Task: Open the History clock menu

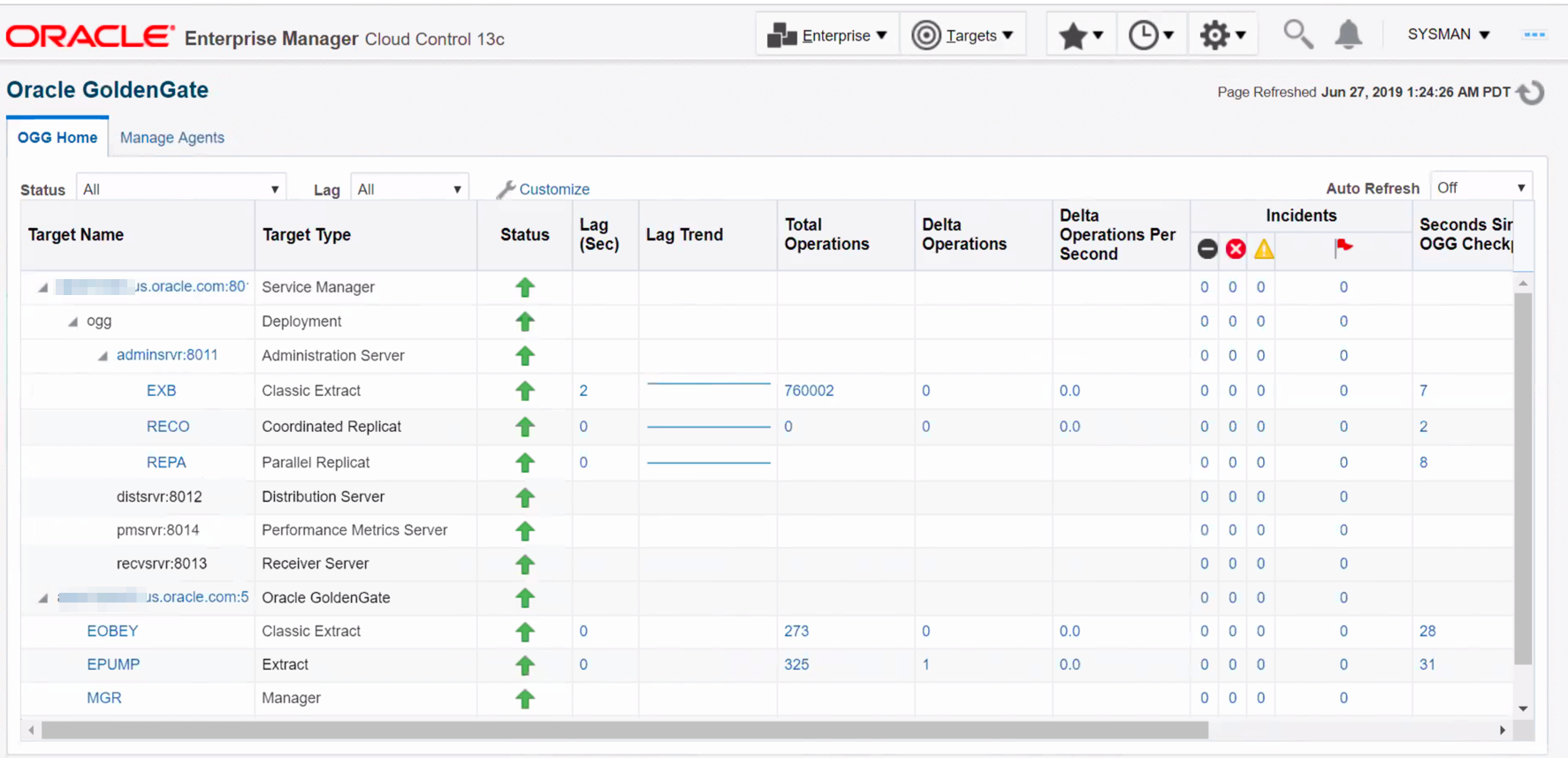Action: (1151, 35)
